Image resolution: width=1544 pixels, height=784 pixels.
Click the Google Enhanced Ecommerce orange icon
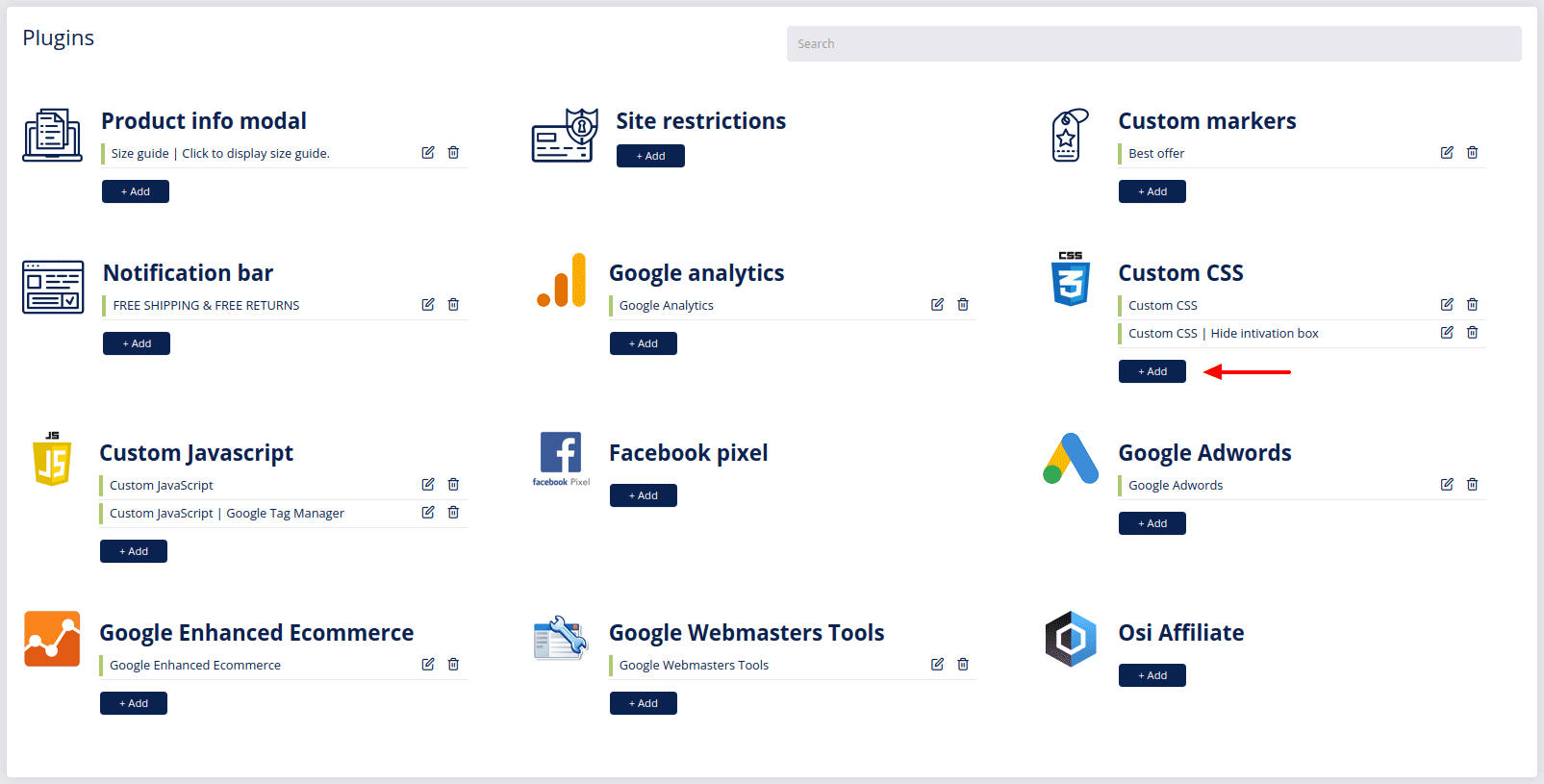[52, 639]
